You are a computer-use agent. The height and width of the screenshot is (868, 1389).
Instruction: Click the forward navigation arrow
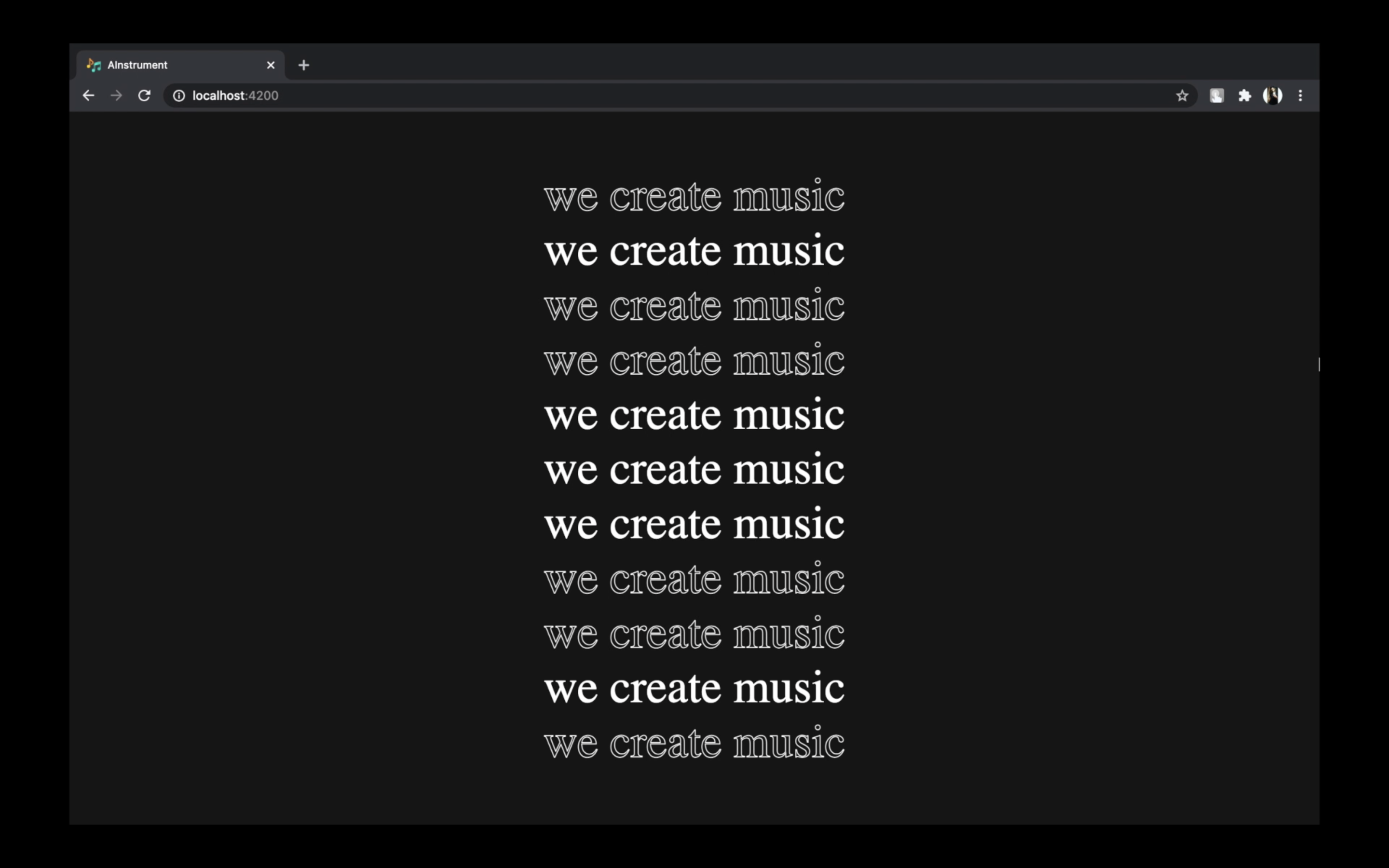point(116,95)
